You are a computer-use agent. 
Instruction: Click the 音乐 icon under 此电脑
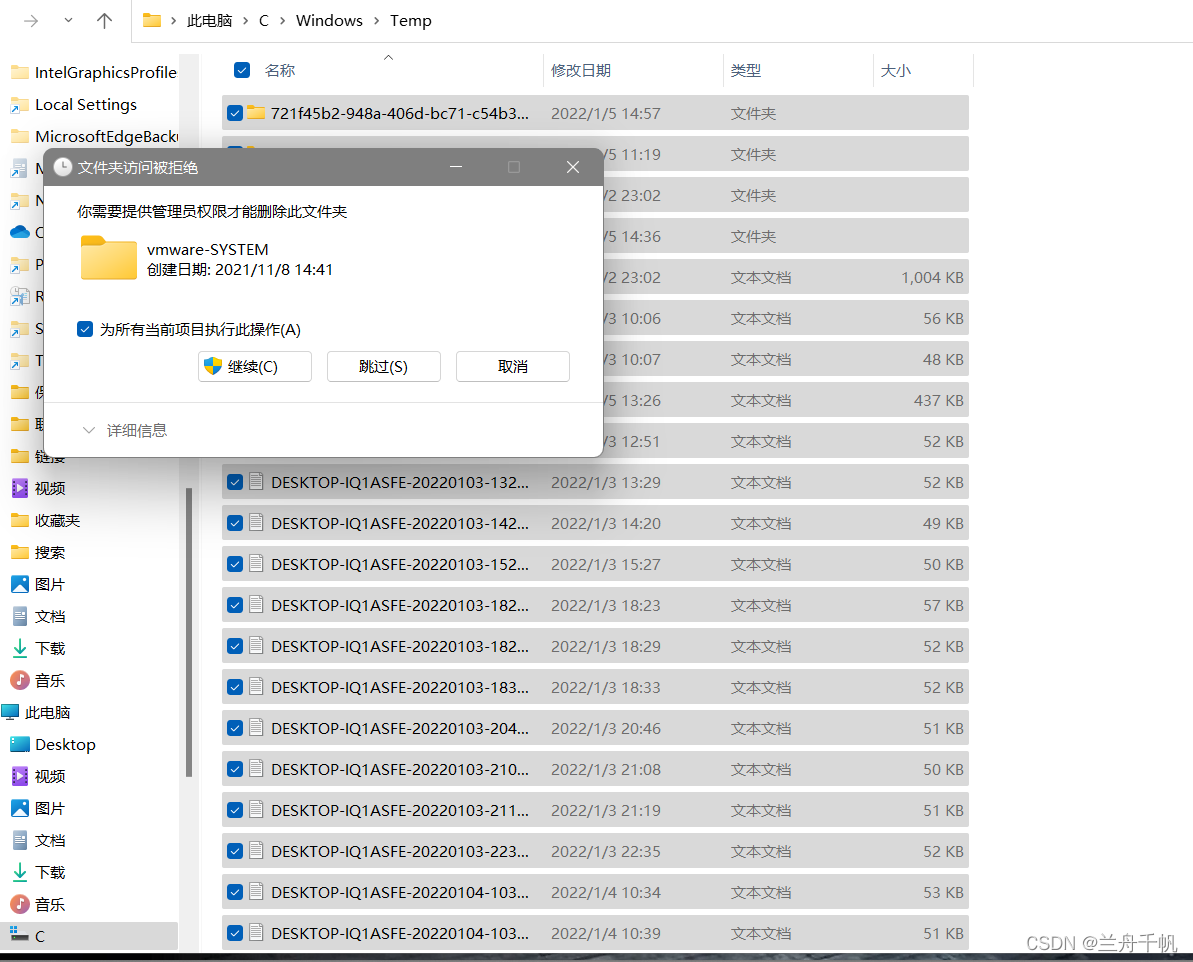[x=20, y=904]
